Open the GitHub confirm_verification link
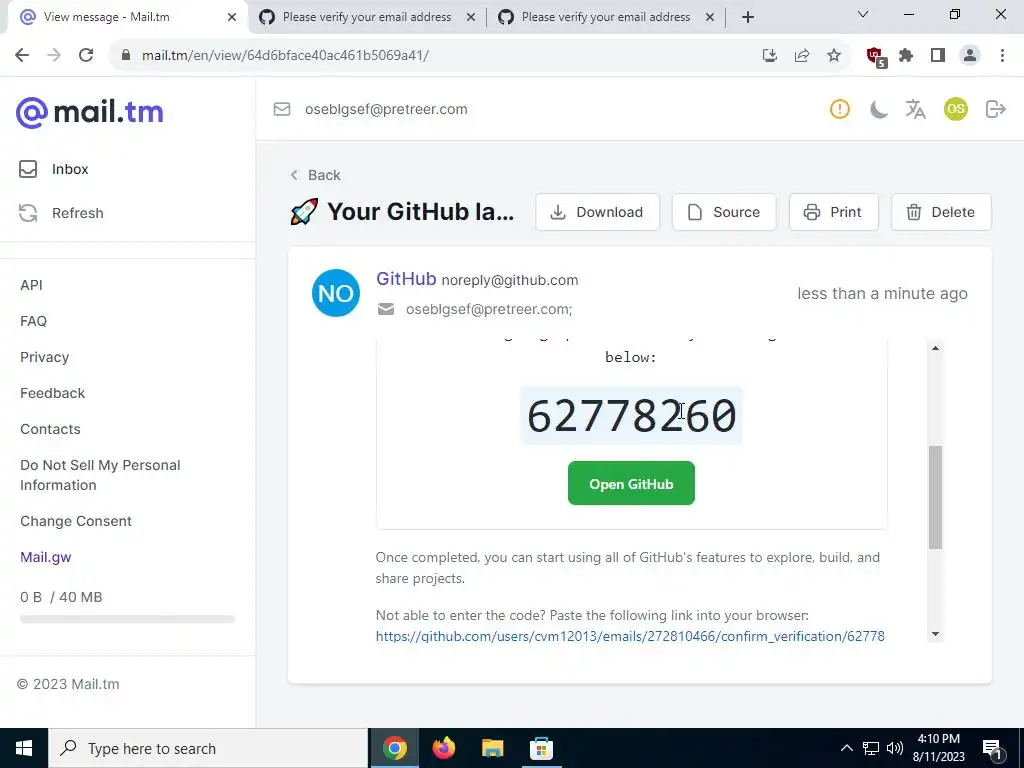The width and height of the screenshot is (1024, 768). [x=630, y=636]
